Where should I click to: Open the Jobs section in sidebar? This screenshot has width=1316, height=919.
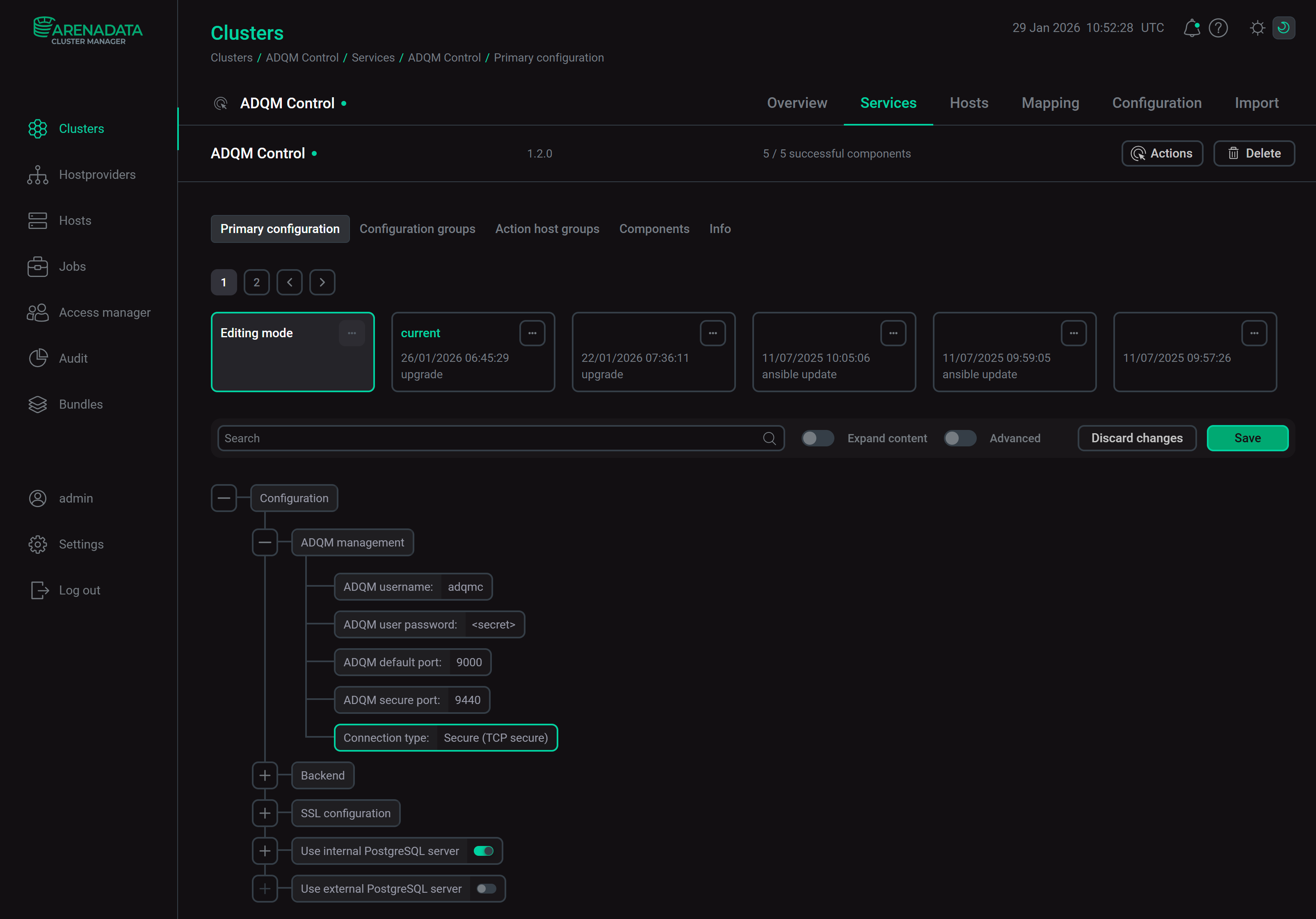73,266
